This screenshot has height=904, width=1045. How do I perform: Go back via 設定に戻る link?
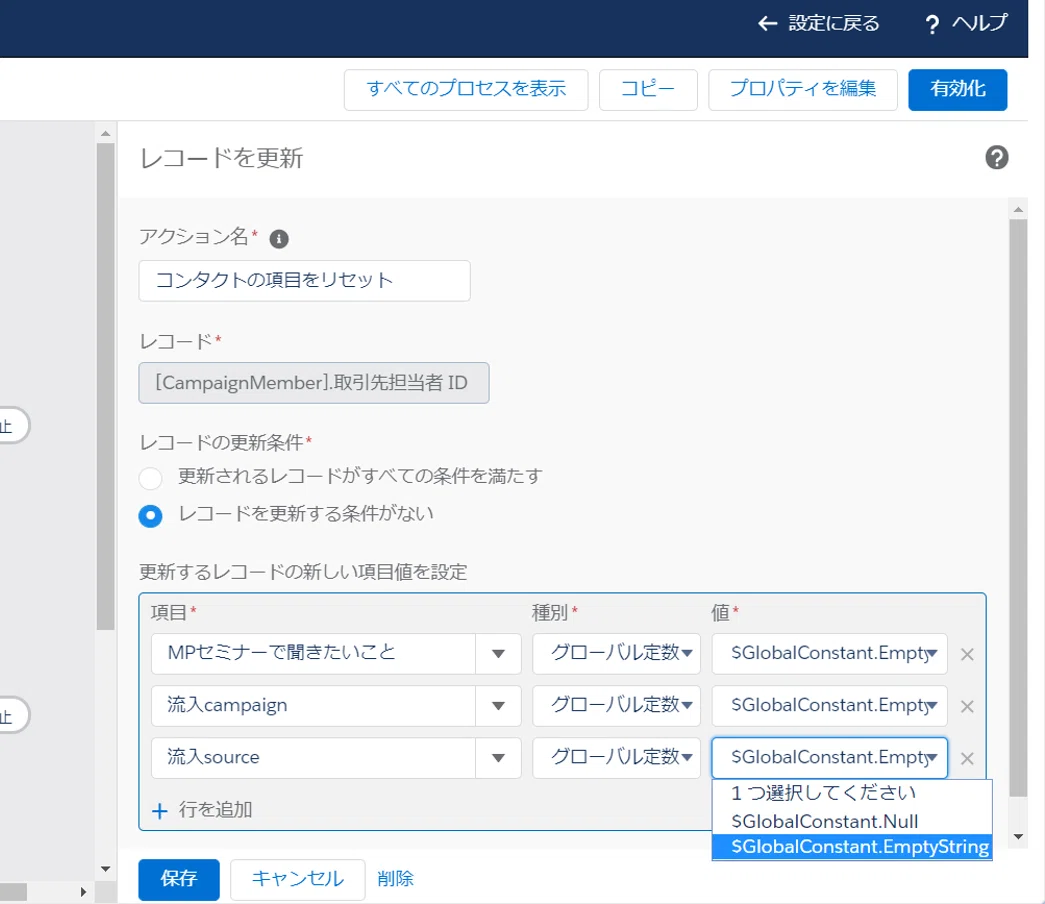click(834, 24)
